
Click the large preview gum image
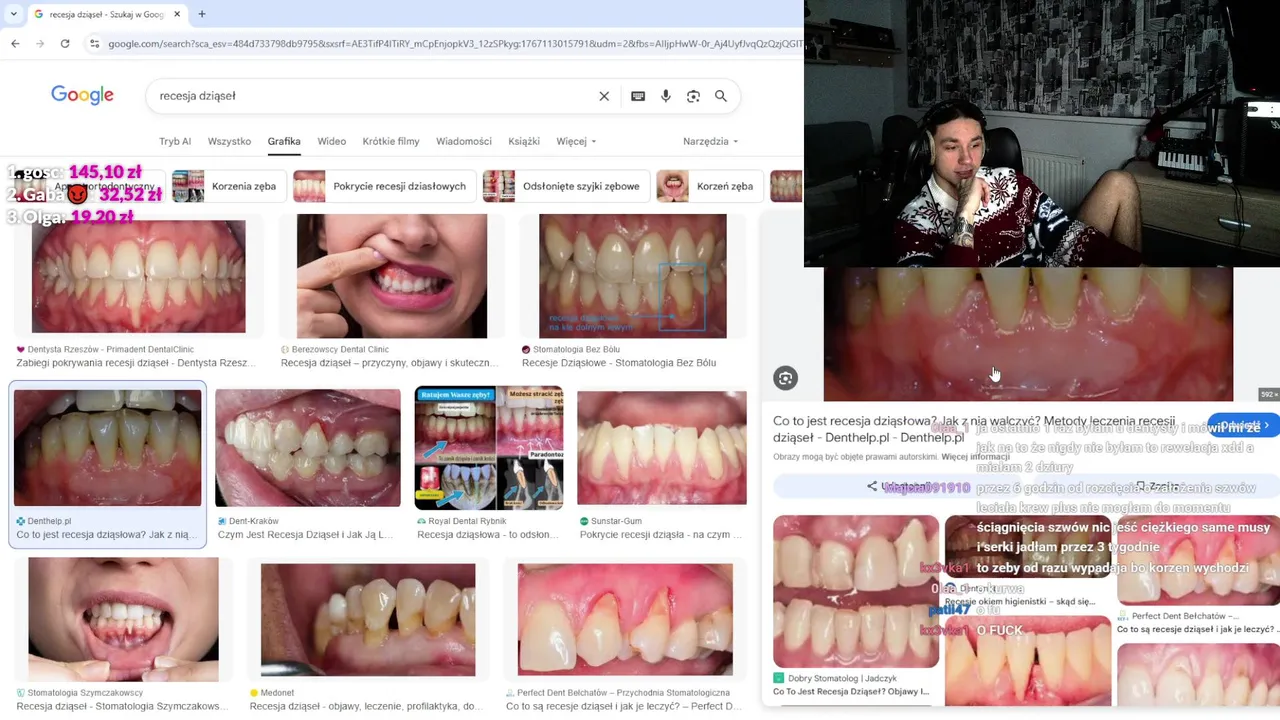coord(1028,334)
